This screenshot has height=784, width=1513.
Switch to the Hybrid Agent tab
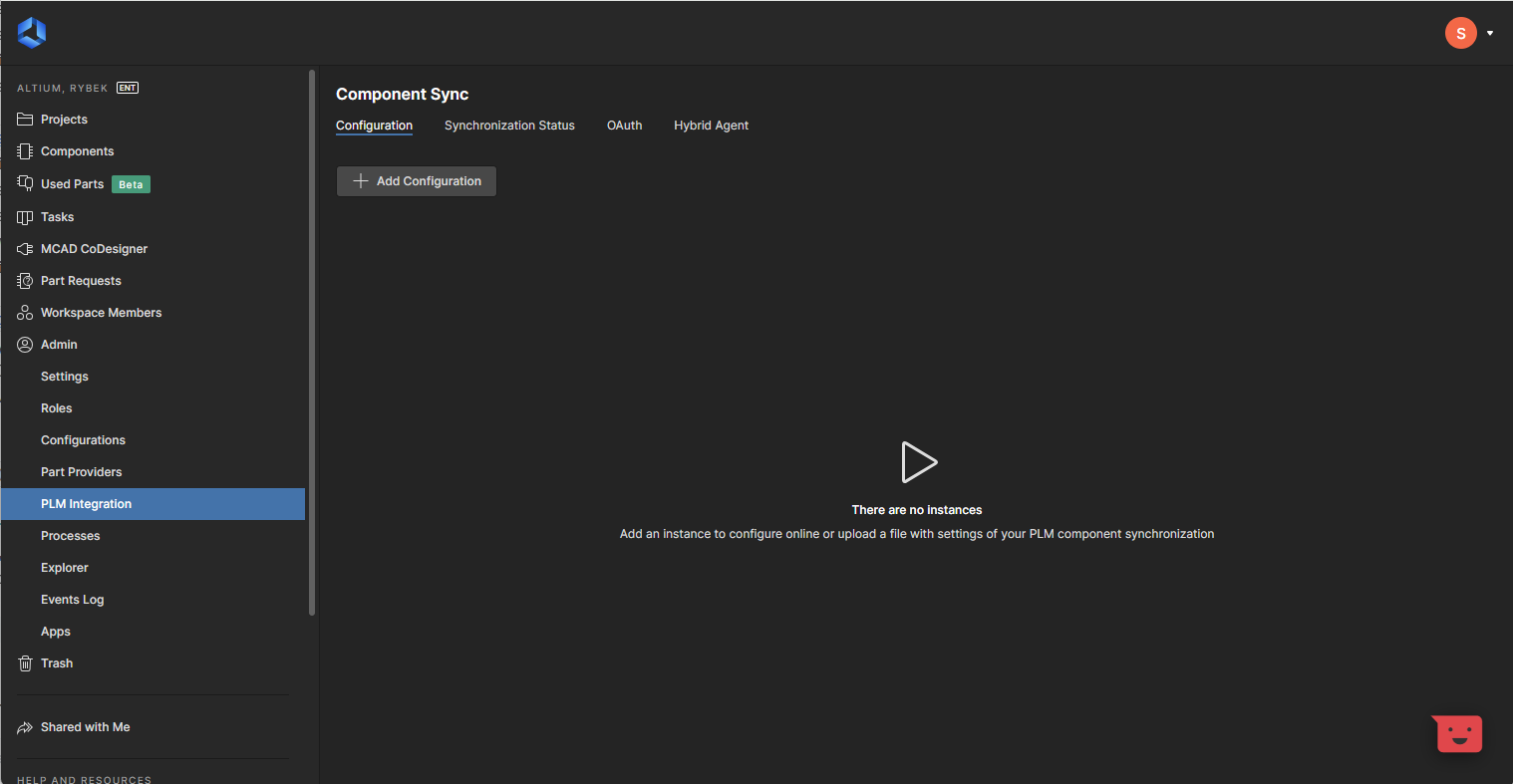click(x=711, y=126)
